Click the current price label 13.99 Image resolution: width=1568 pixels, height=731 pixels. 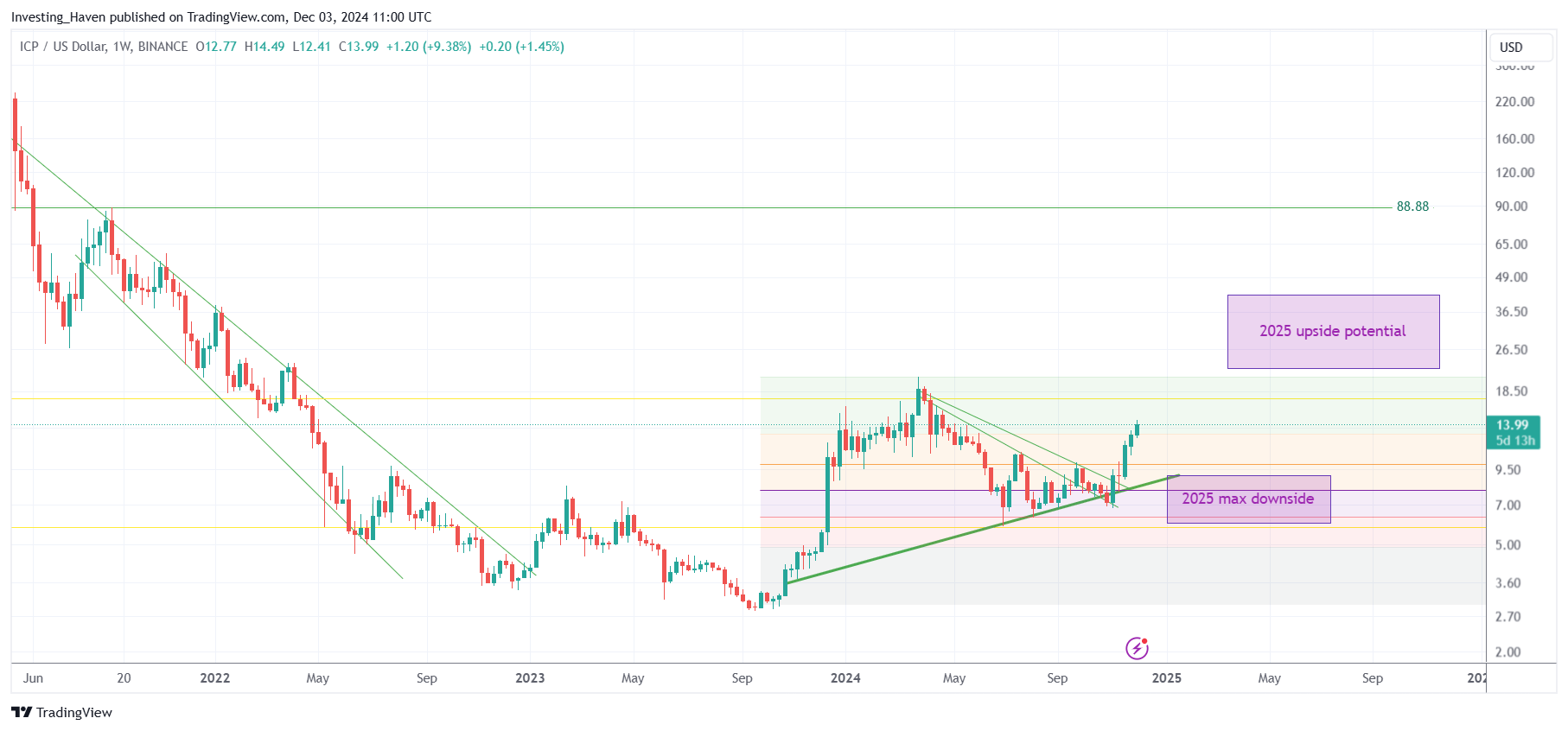pos(1513,425)
